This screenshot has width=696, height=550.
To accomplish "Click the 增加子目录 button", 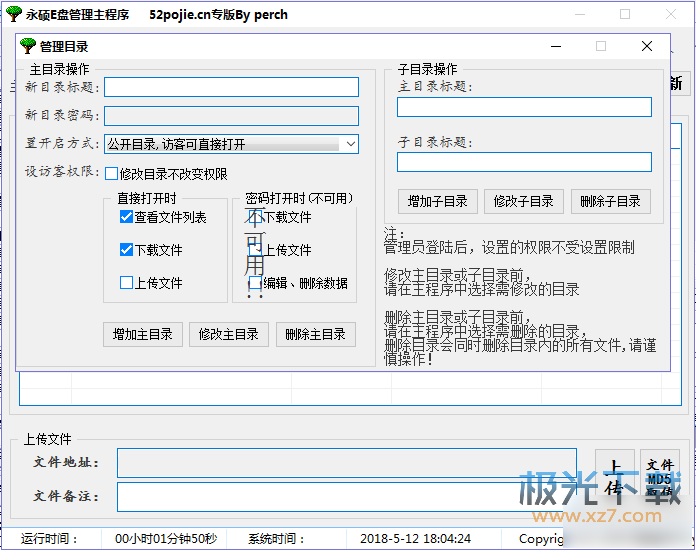I will click(437, 201).
